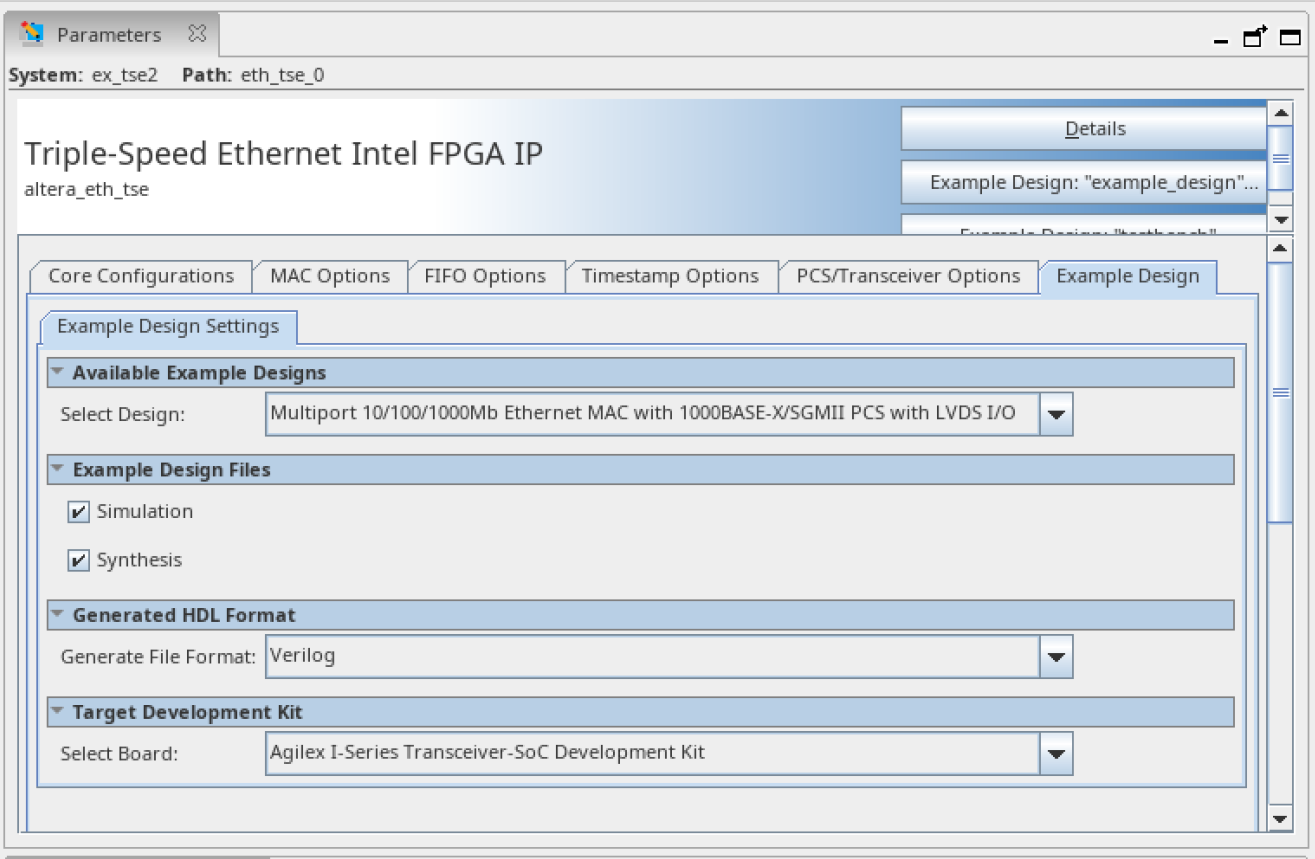Open the PCS/Transceiver Options tab
The image size is (1315, 859).
coord(908,277)
